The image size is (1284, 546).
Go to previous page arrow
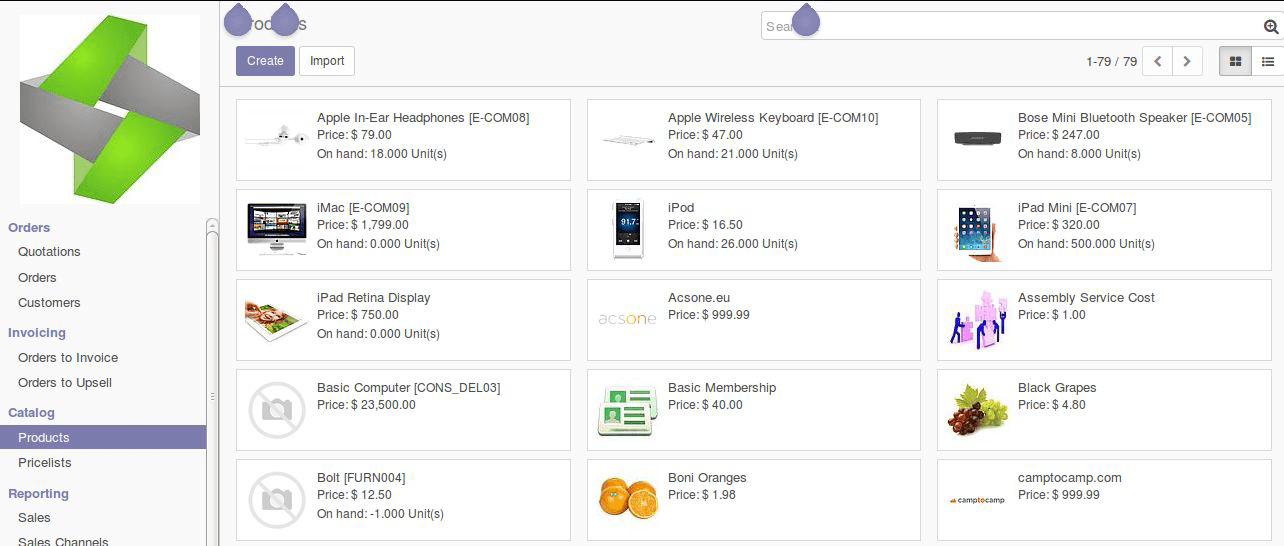coord(1157,61)
